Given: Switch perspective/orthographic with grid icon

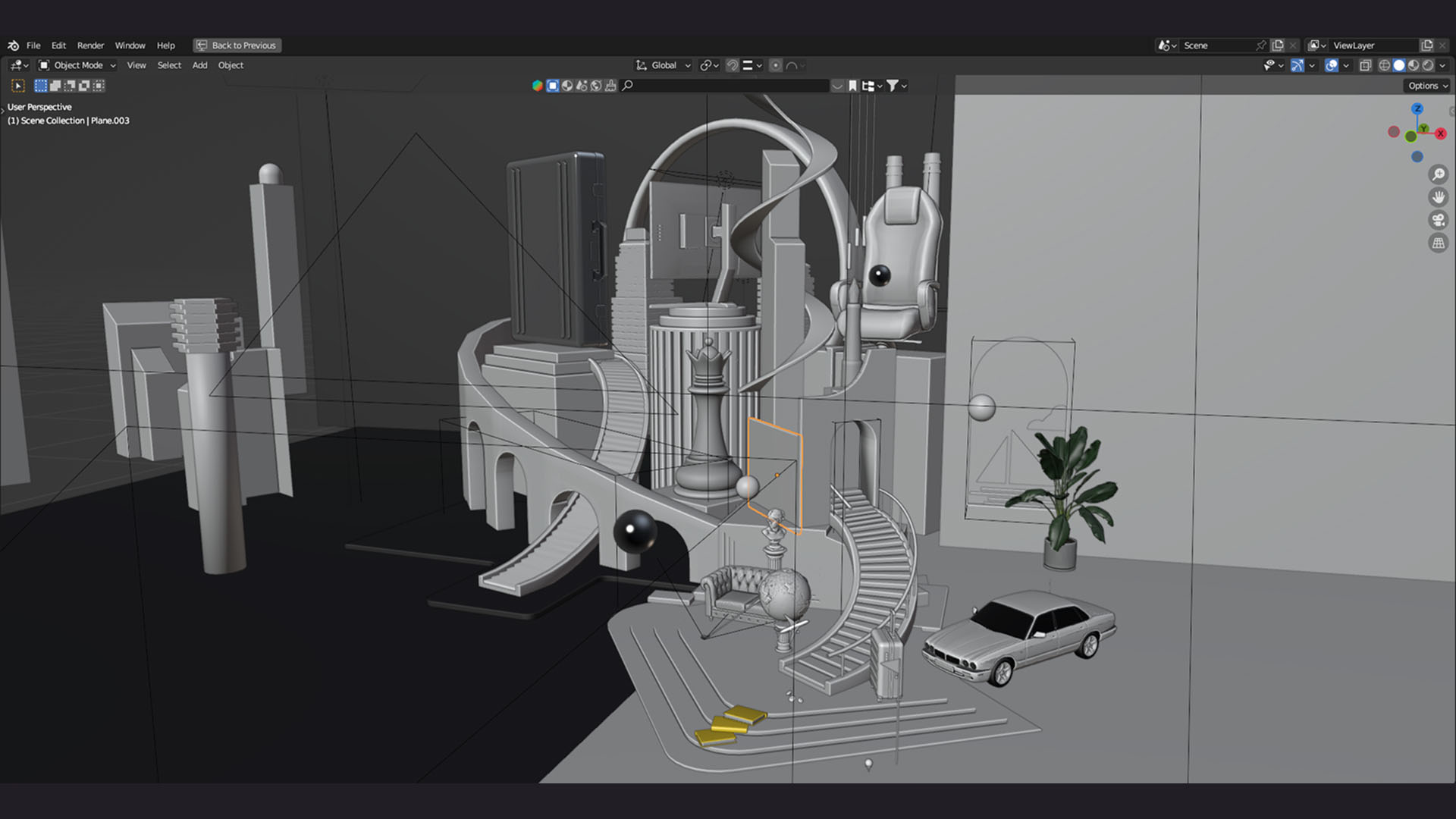Looking at the screenshot, I should [x=1438, y=243].
